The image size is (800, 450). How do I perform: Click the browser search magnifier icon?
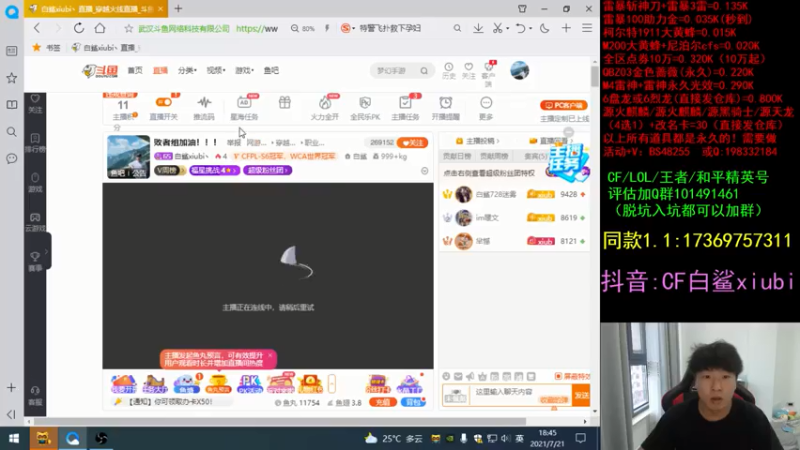tap(457, 28)
